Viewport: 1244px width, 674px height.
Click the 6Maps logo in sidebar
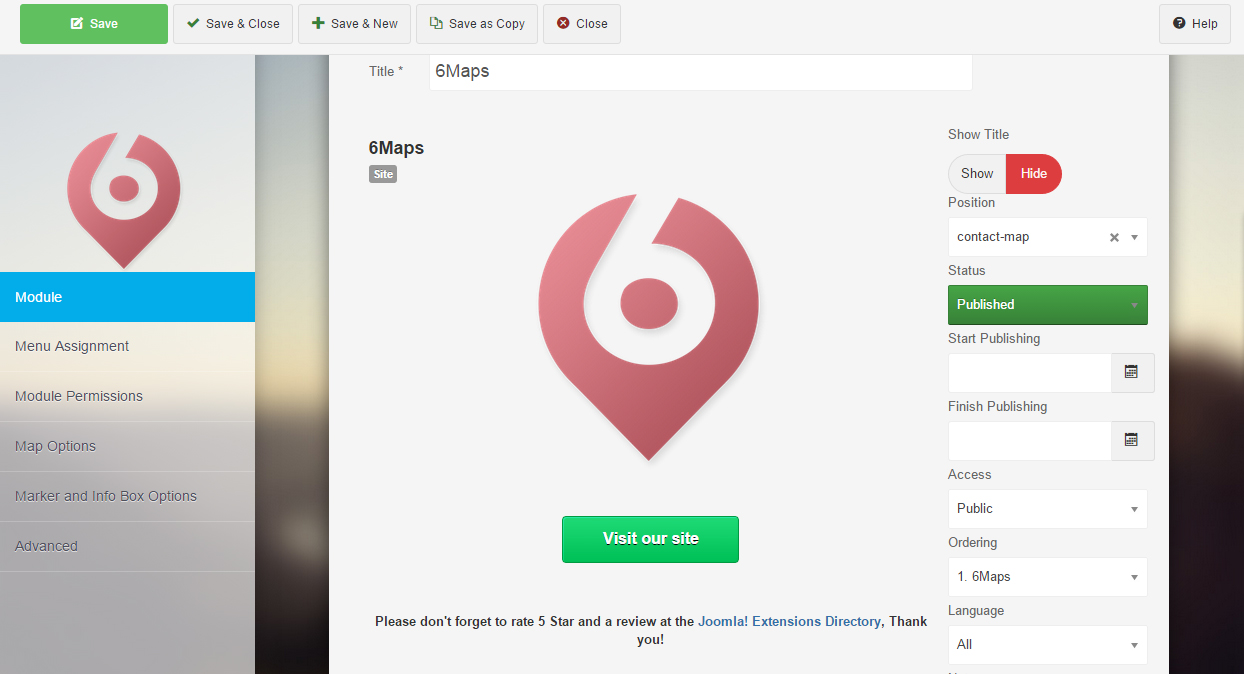click(124, 198)
